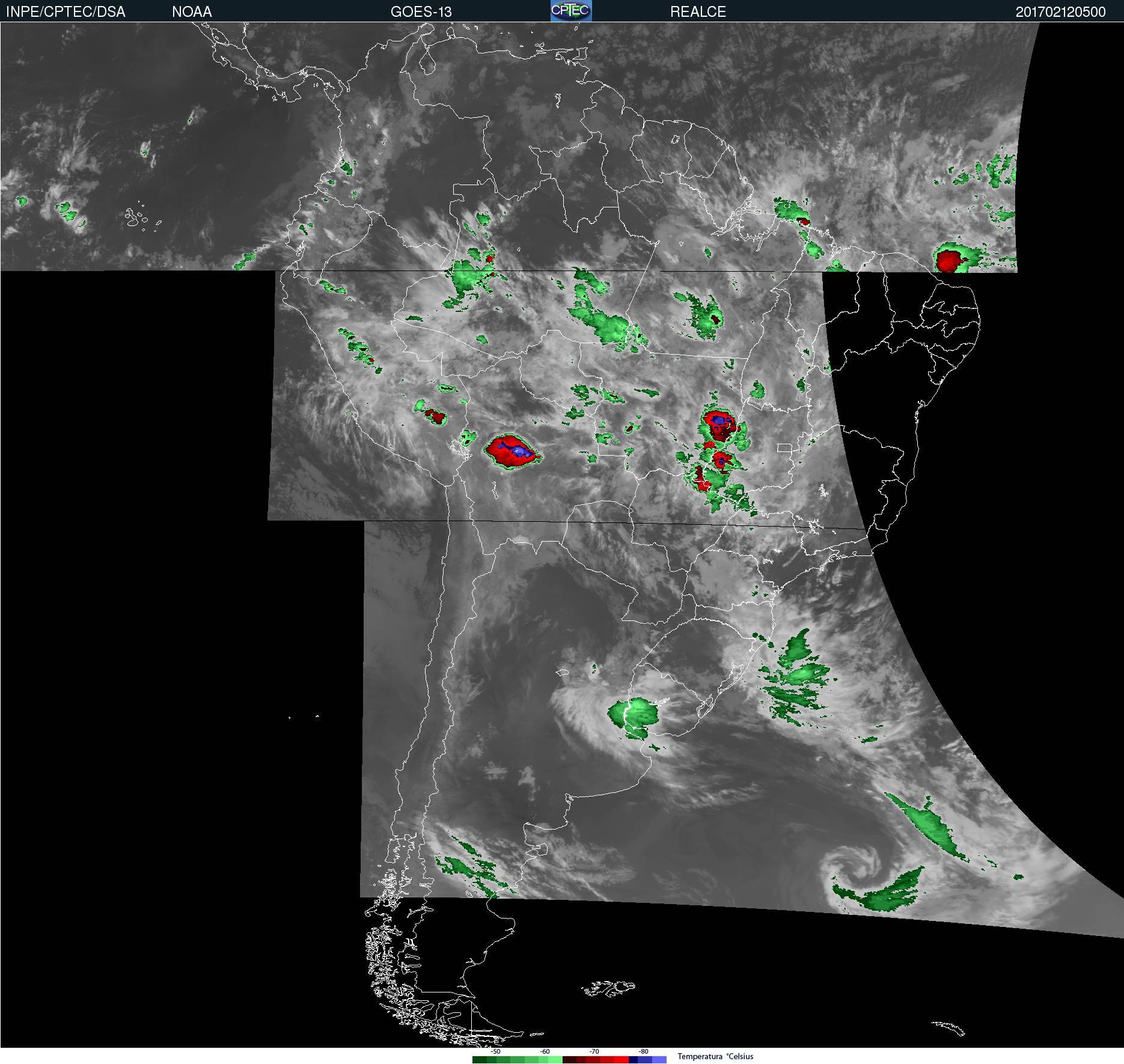Viewport: 1124px width, 1064px height.
Task: Click the REALCE label in the header
Action: (x=698, y=12)
